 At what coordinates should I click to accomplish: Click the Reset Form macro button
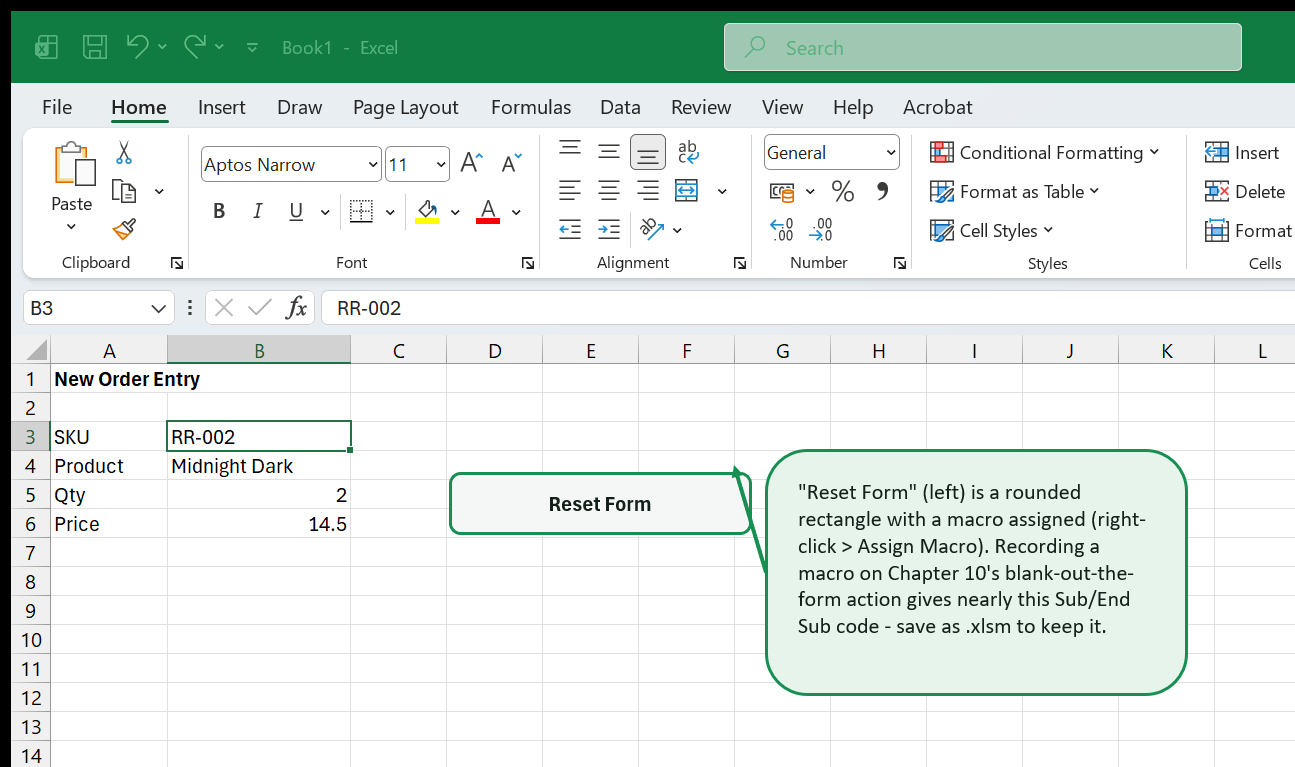[600, 504]
